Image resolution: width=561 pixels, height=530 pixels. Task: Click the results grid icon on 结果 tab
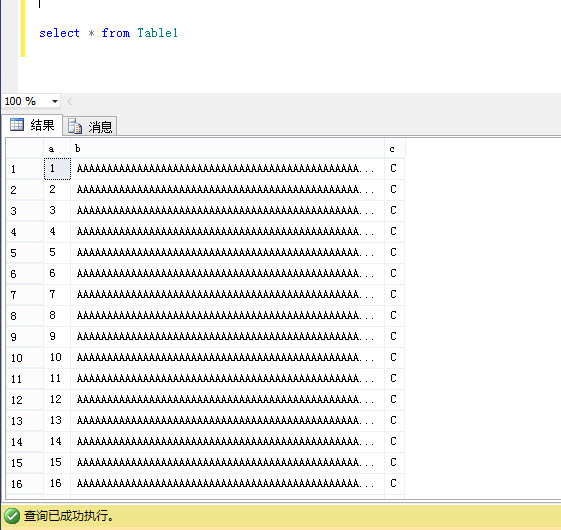click(17, 125)
